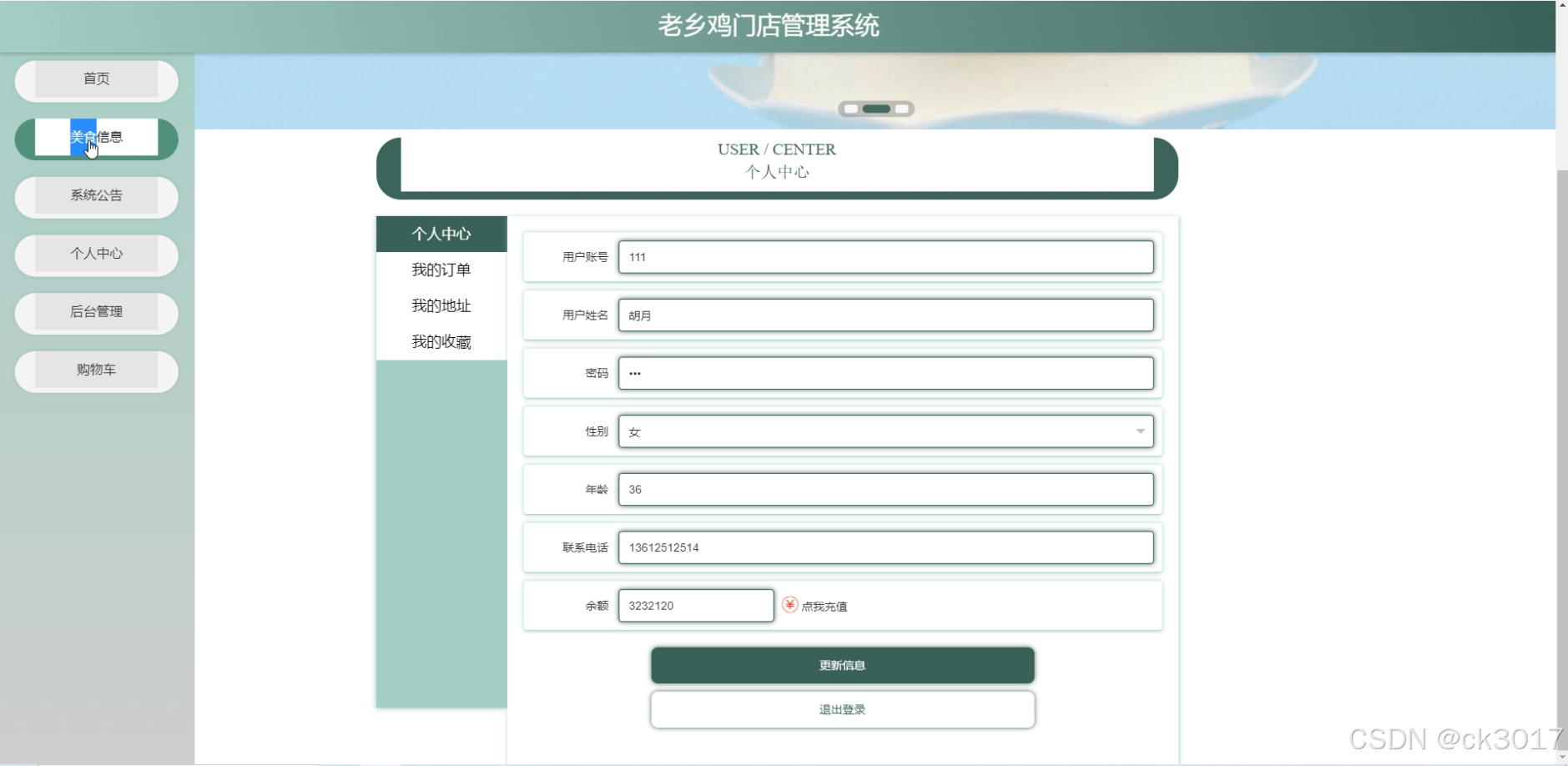Click the USER / CENTER heading
The width and height of the screenshot is (1568, 766).
point(776,149)
